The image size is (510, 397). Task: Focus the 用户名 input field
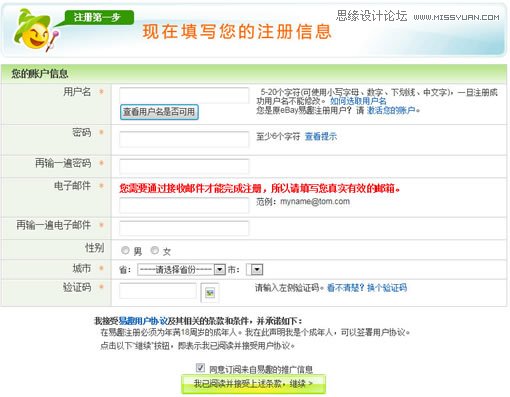[x=184, y=95]
